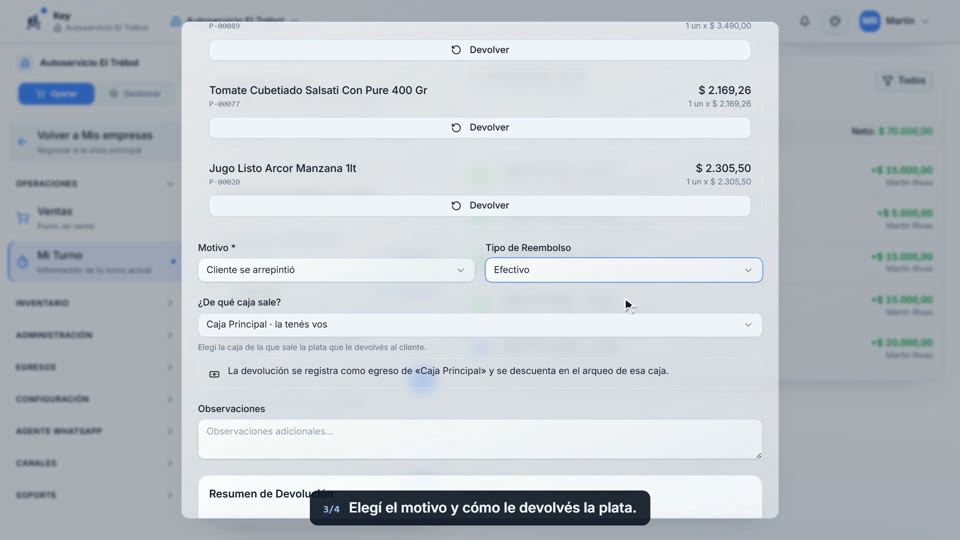Click back arrow icon beside Volver a Mis empresas

pos(22,141)
